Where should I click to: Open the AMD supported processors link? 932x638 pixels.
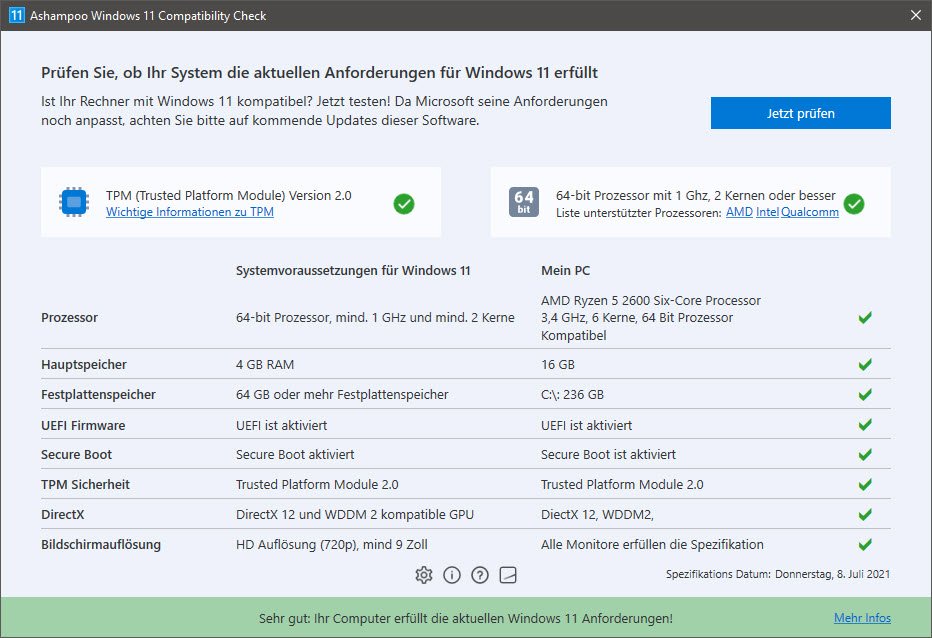pyautogui.click(x=739, y=212)
